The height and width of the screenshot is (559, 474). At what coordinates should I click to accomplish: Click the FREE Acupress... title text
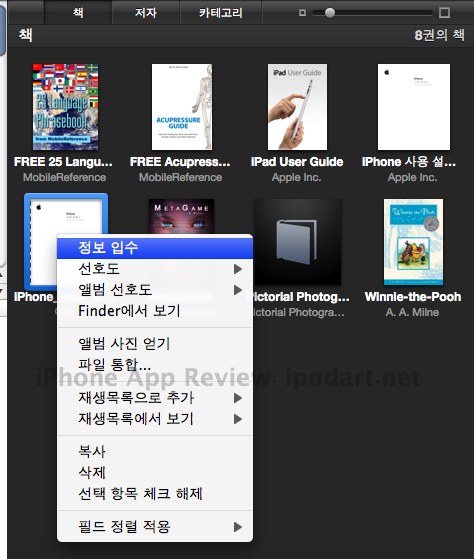pos(180,162)
